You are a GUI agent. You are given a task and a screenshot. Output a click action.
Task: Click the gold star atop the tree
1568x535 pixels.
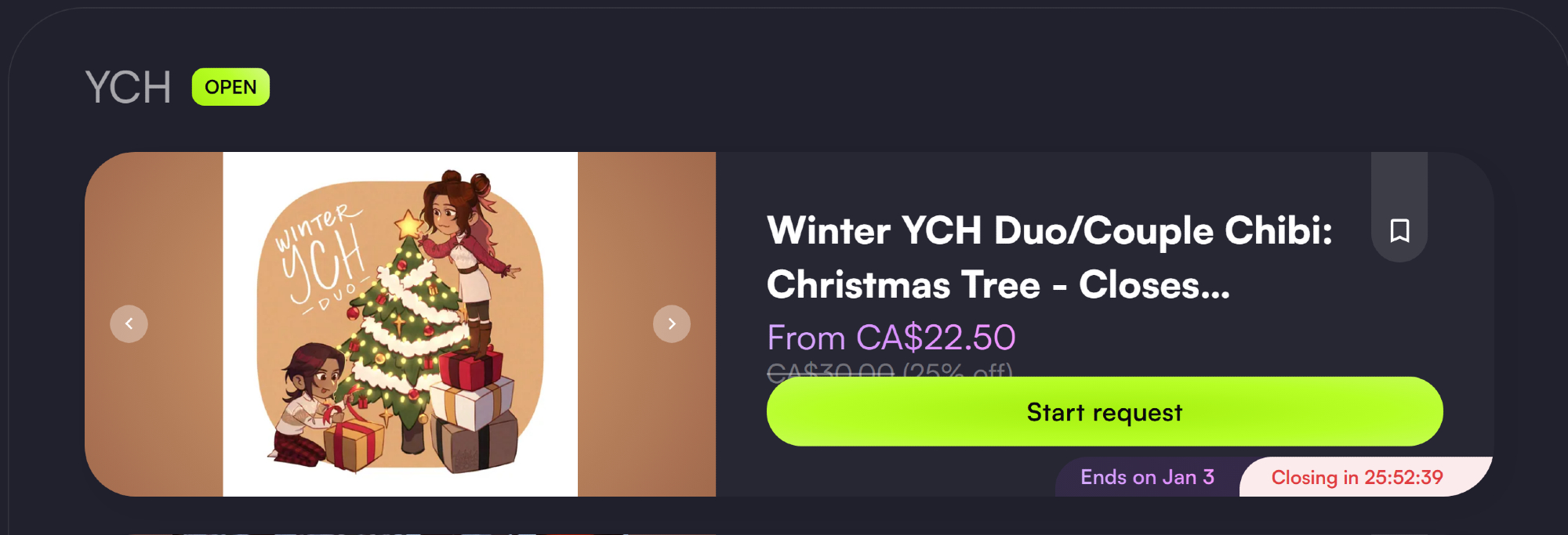tap(408, 225)
